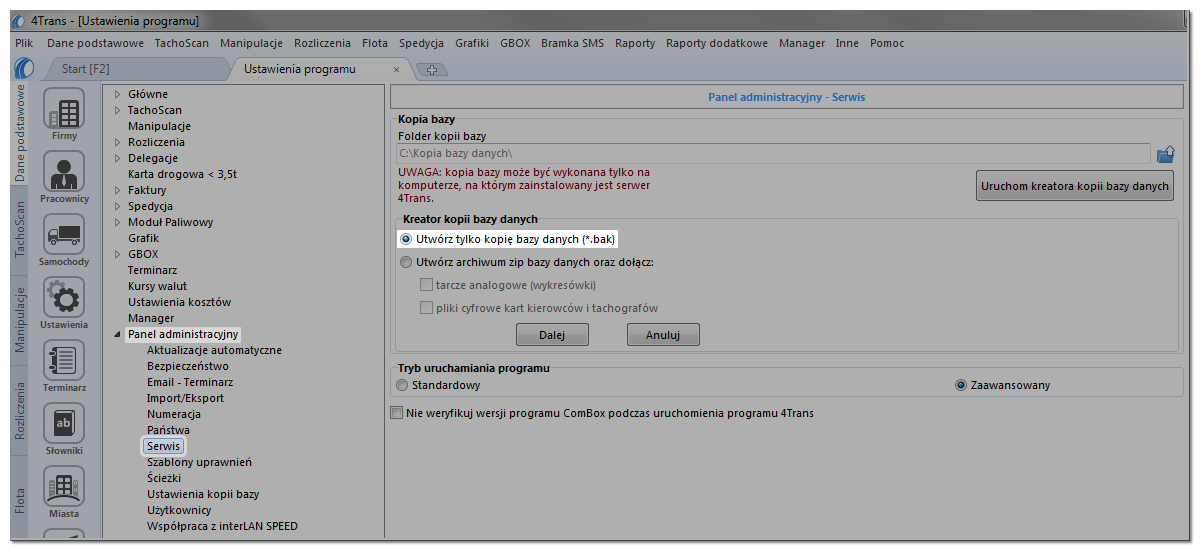This screenshot has height=551, width=1200.
Task: Switch to Manipulacje vertical side tab
Action: pos(20,320)
